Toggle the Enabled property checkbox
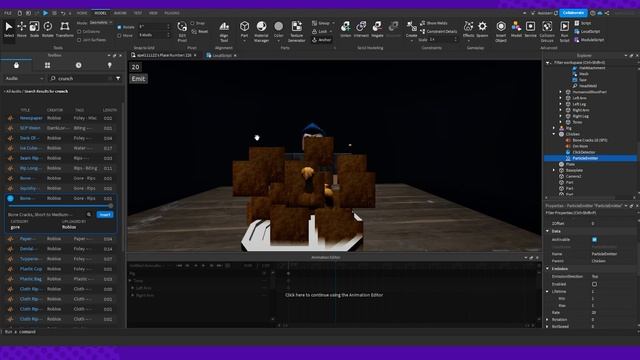The image size is (640, 360). pos(594,284)
